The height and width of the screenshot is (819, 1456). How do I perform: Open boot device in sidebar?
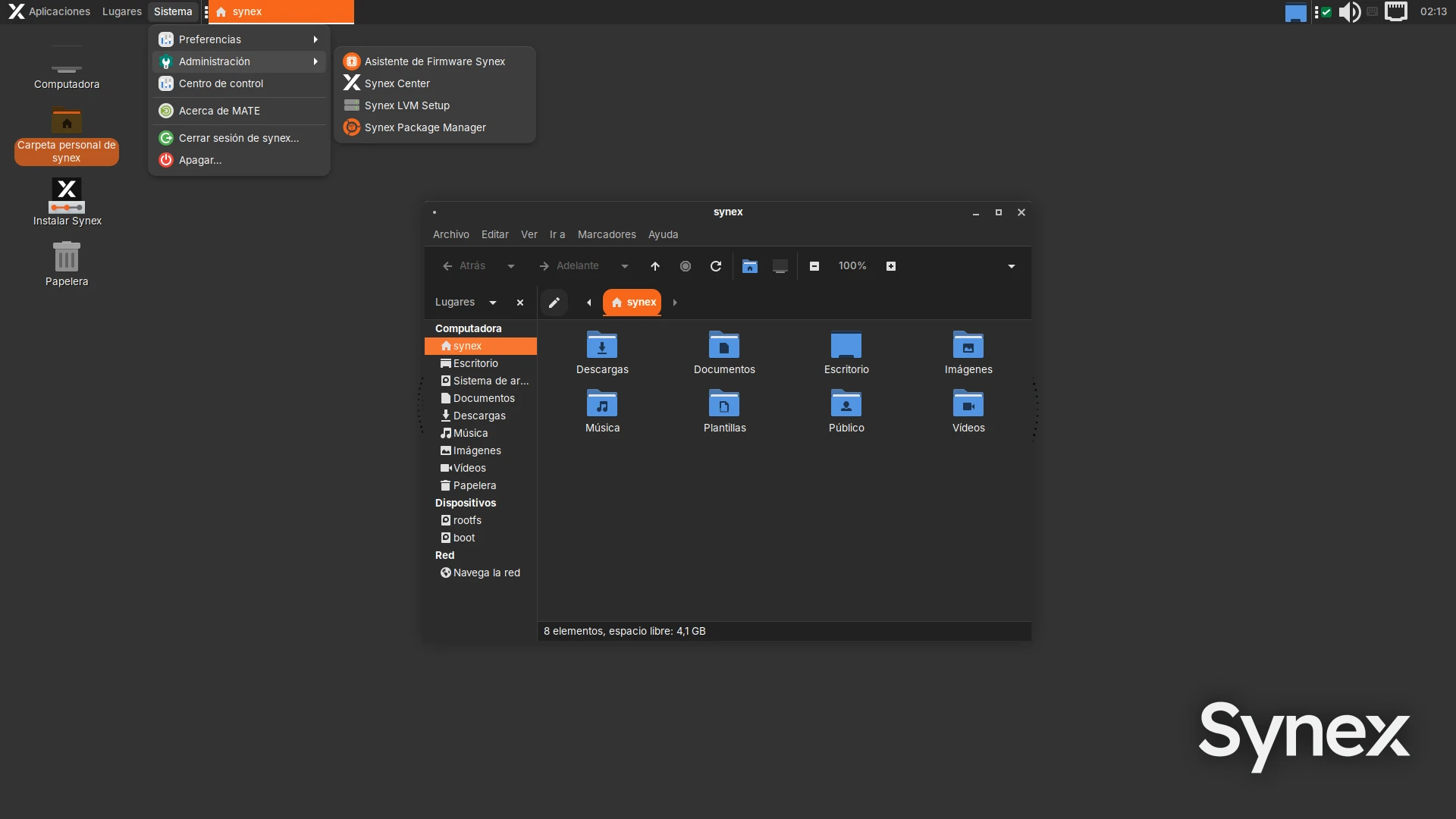(x=481, y=538)
